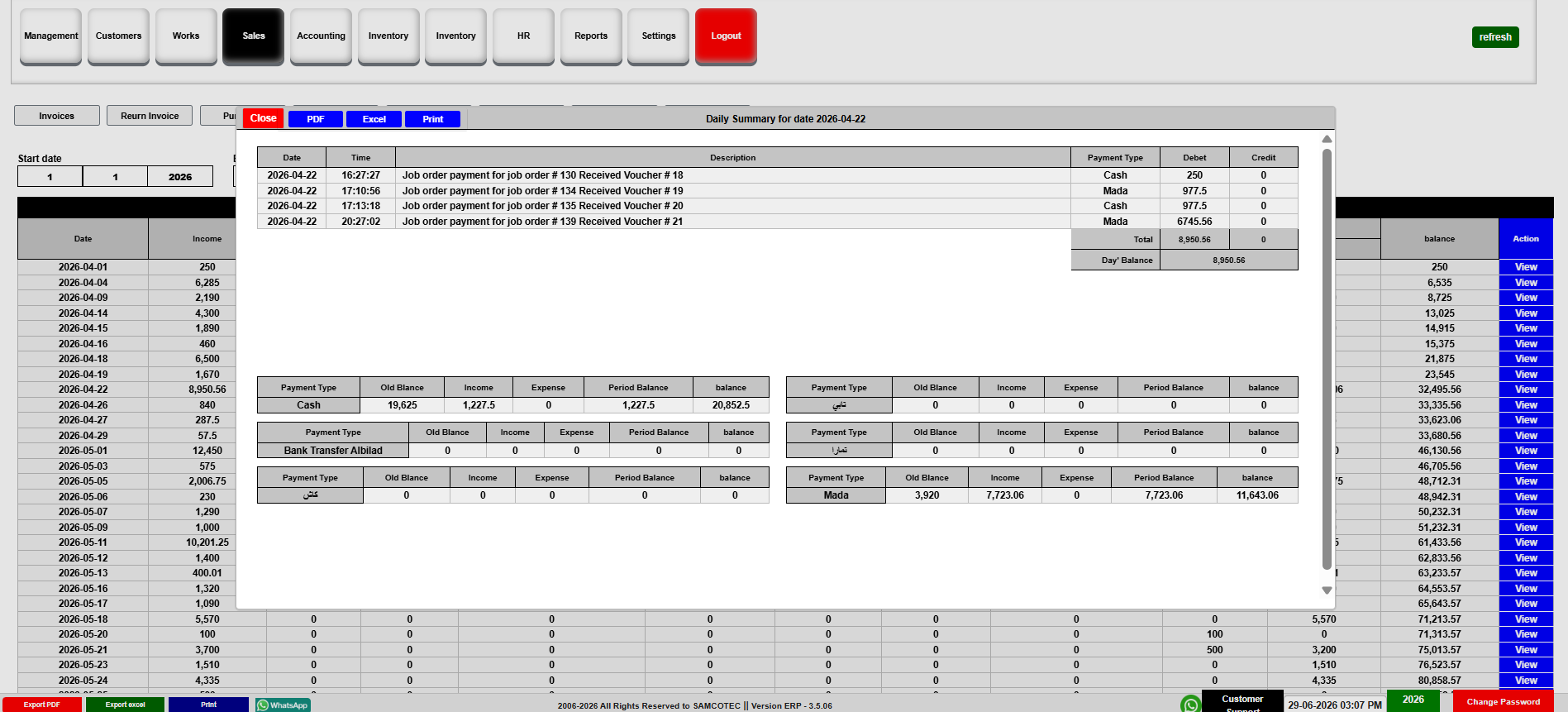Click date 2026-04-22 in main table

(83, 389)
